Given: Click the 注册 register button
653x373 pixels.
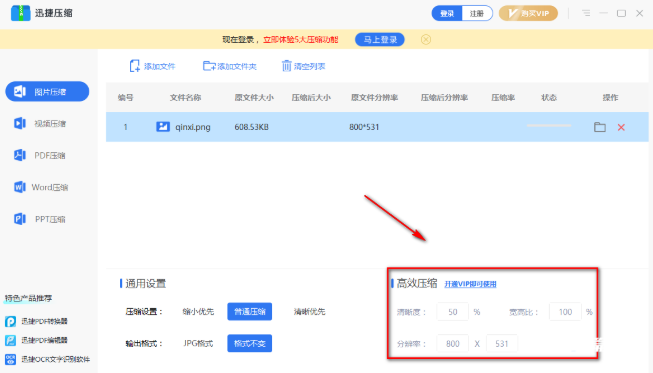Looking at the screenshot, I should point(477,13).
